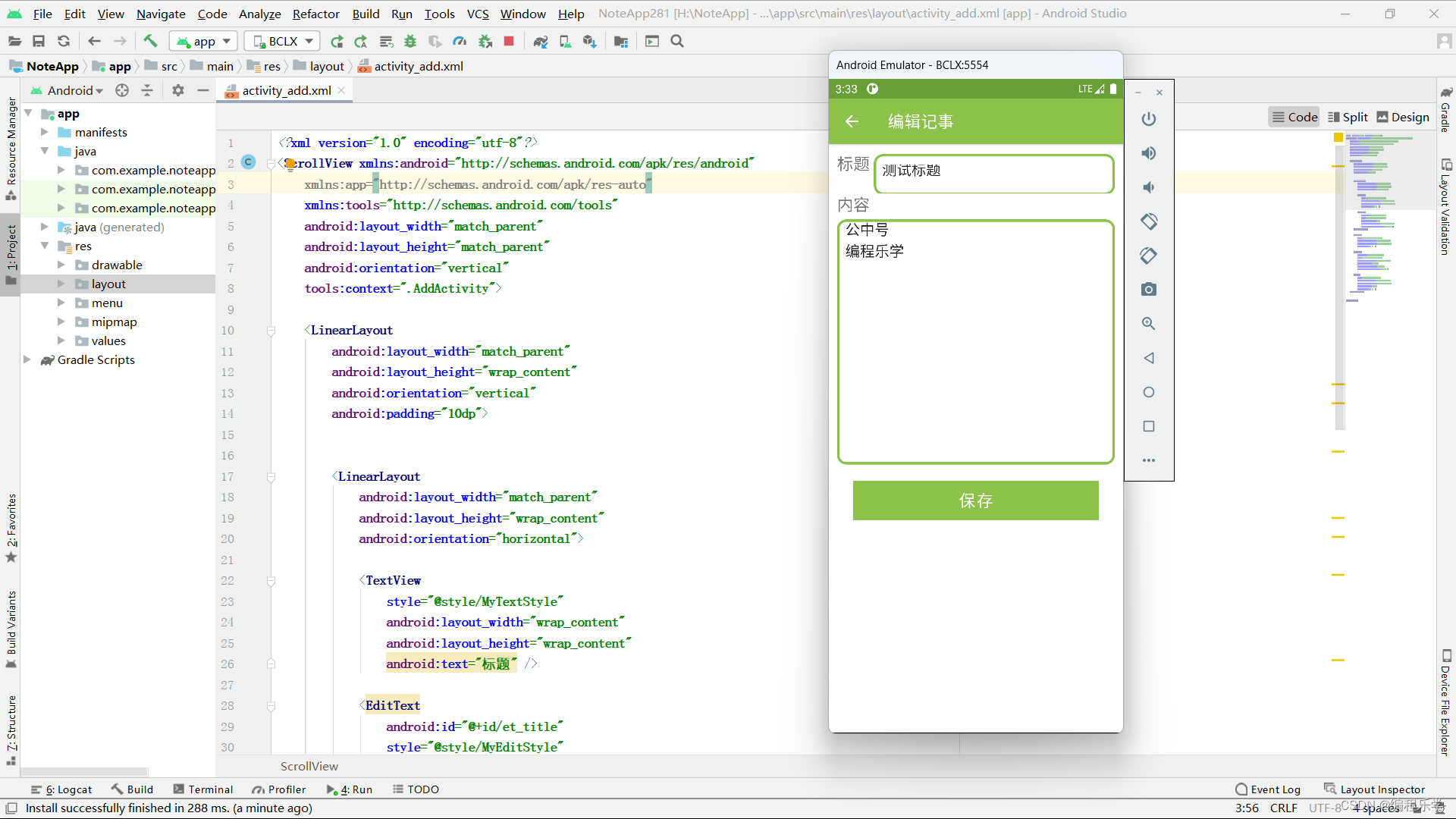This screenshot has width=1456, height=819.
Task: Open the SDK Manager icon
Action: 589,41
